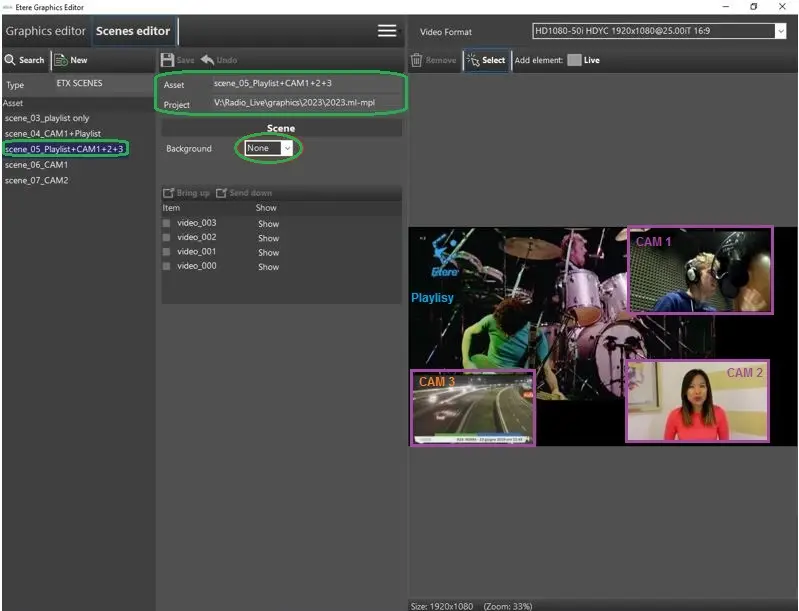Expand the Video Format dropdown
Viewport: 799px width, 611px height.
(x=780, y=31)
